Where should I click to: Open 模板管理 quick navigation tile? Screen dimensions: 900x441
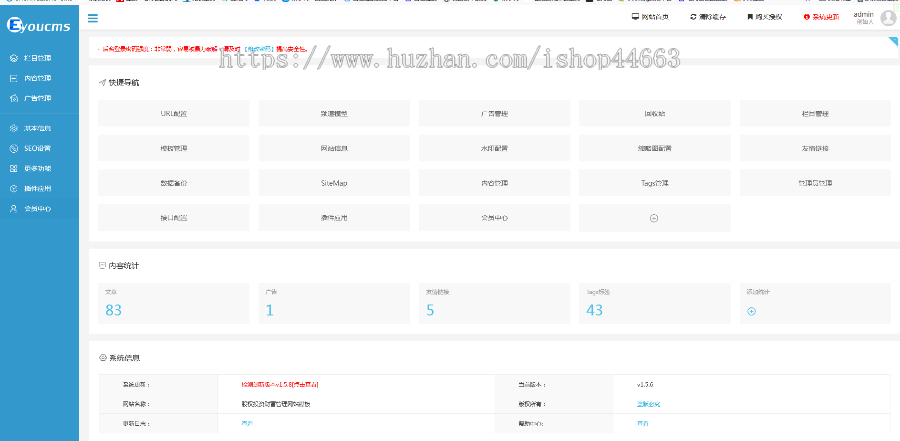click(174, 148)
